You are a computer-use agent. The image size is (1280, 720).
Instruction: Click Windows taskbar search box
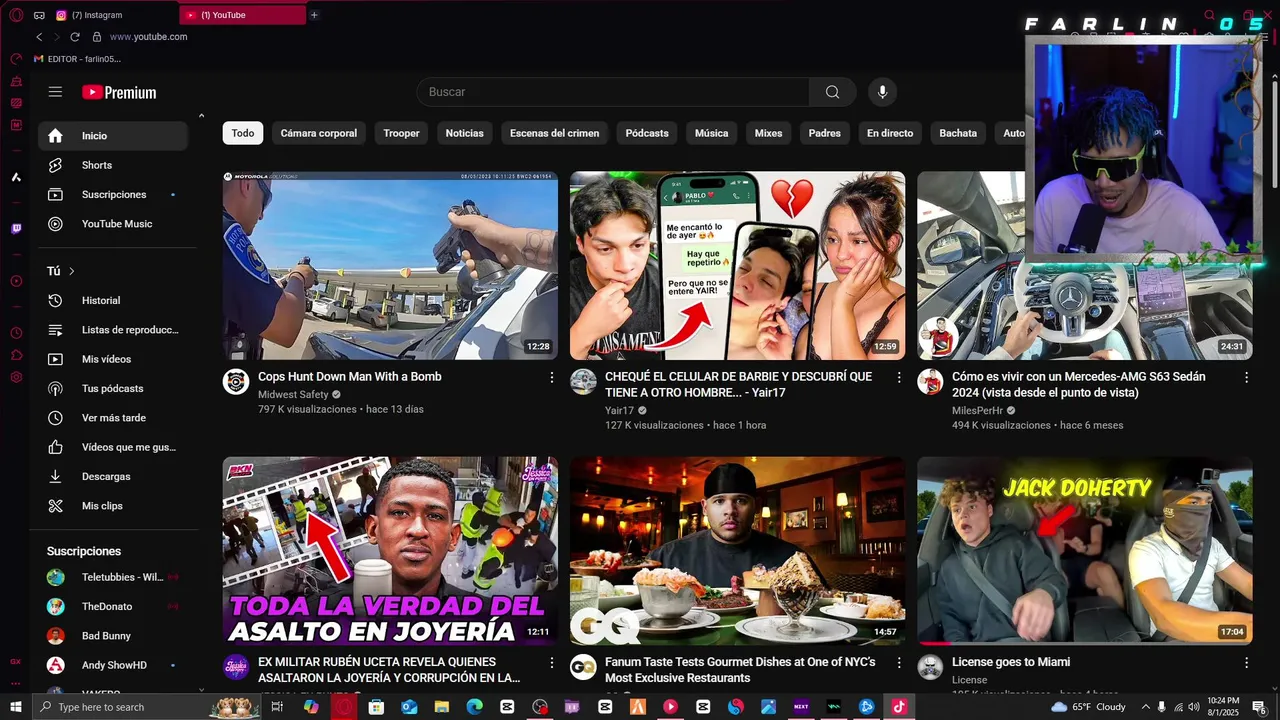[147, 707]
